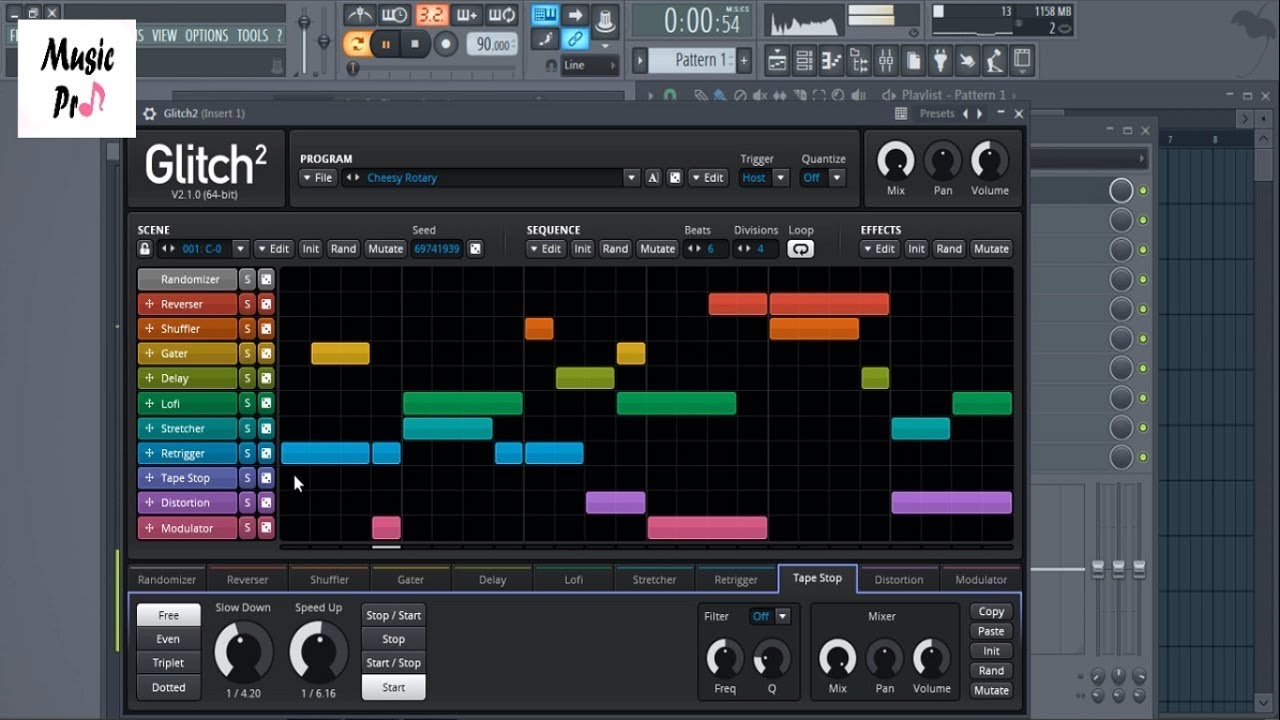This screenshot has height=720, width=1280.
Task: Open the Program Edit dropdown
Action: [x=708, y=178]
